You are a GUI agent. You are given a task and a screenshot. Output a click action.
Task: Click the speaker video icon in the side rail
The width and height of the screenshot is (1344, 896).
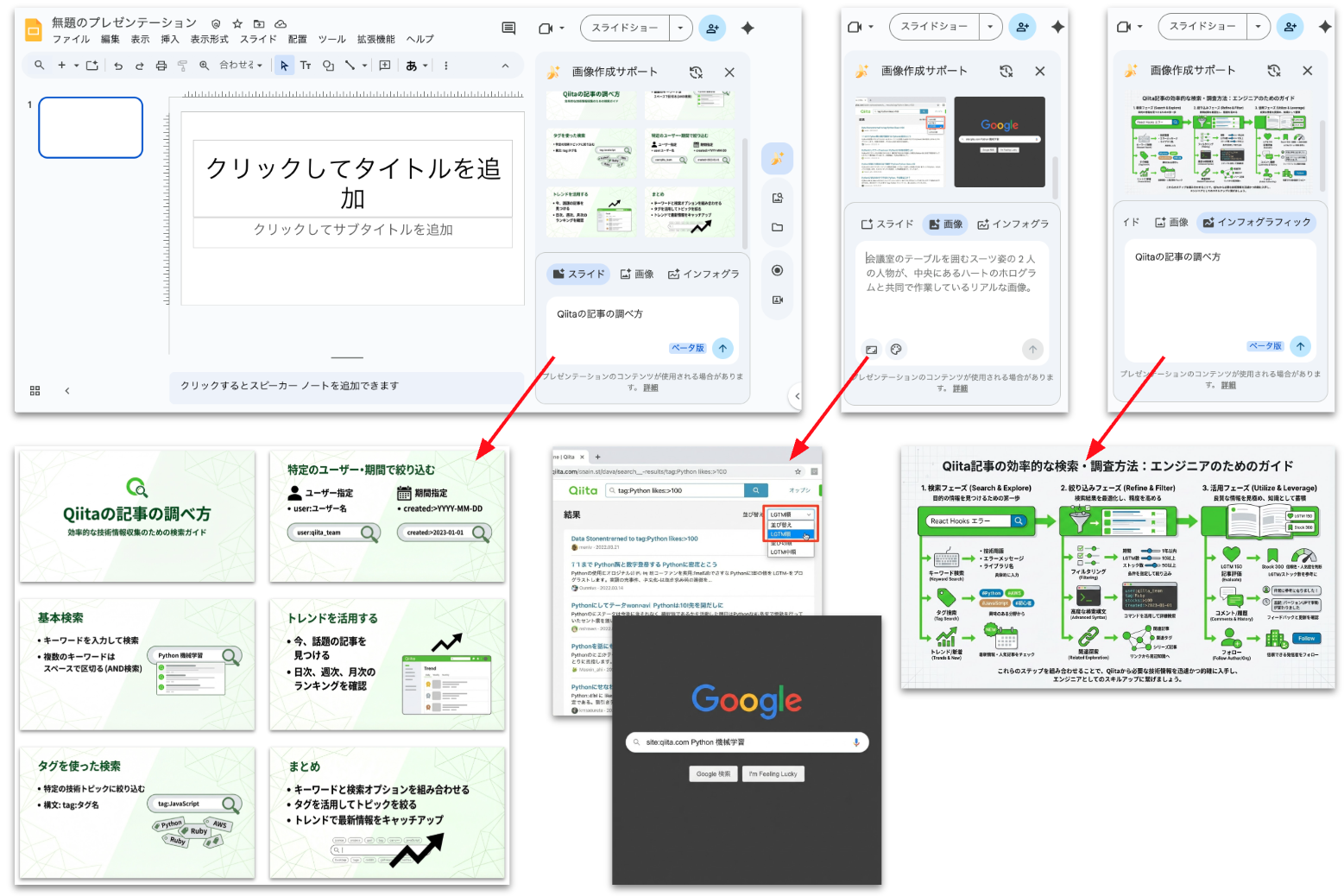pyautogui.click(x=777, y=300)
